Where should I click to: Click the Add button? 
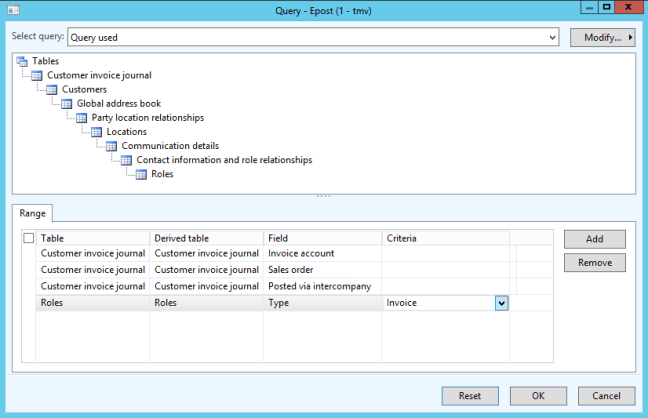(x=595, y=239)
